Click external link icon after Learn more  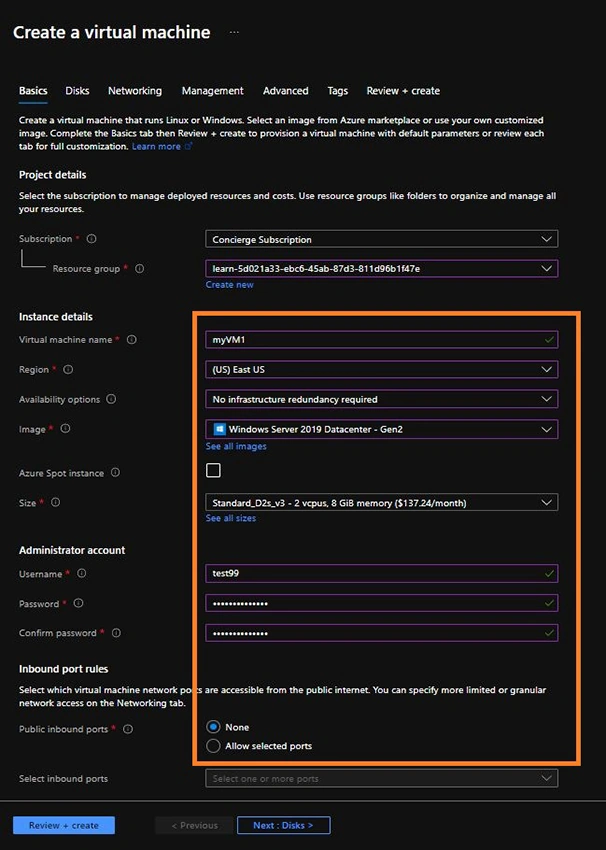coord(189,146)
